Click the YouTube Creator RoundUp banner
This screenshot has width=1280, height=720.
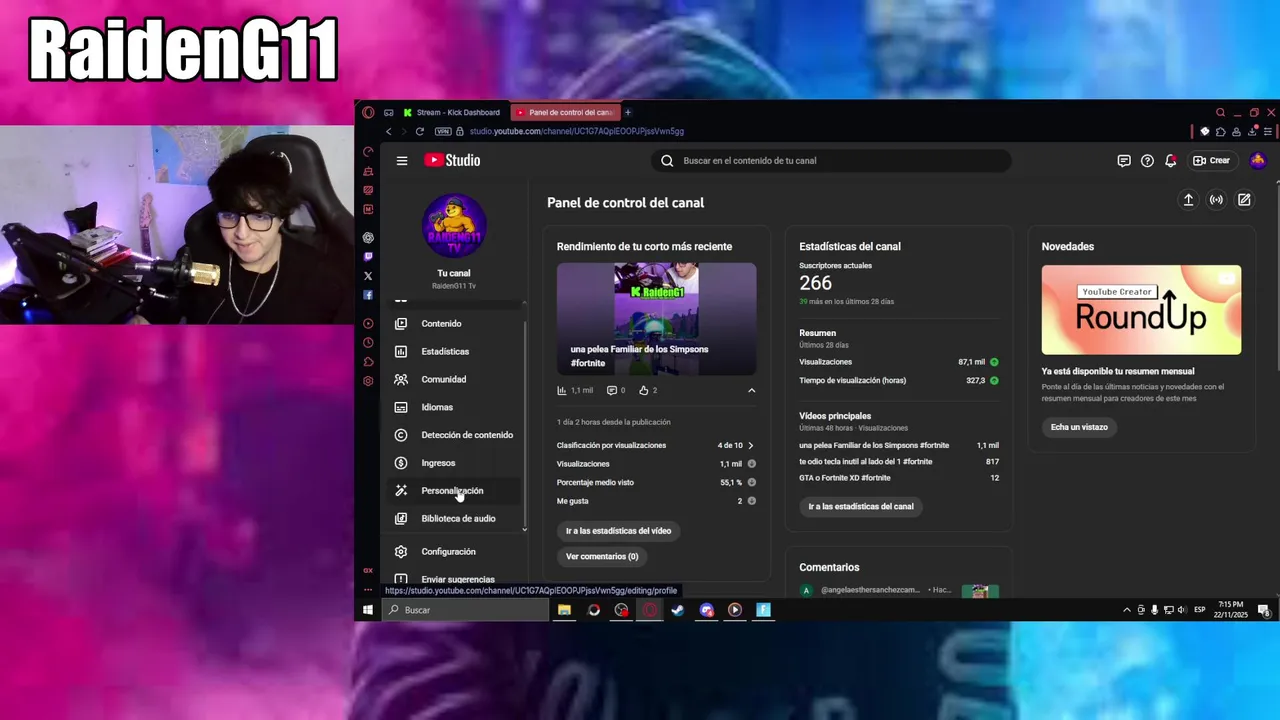click(1141, 310)
